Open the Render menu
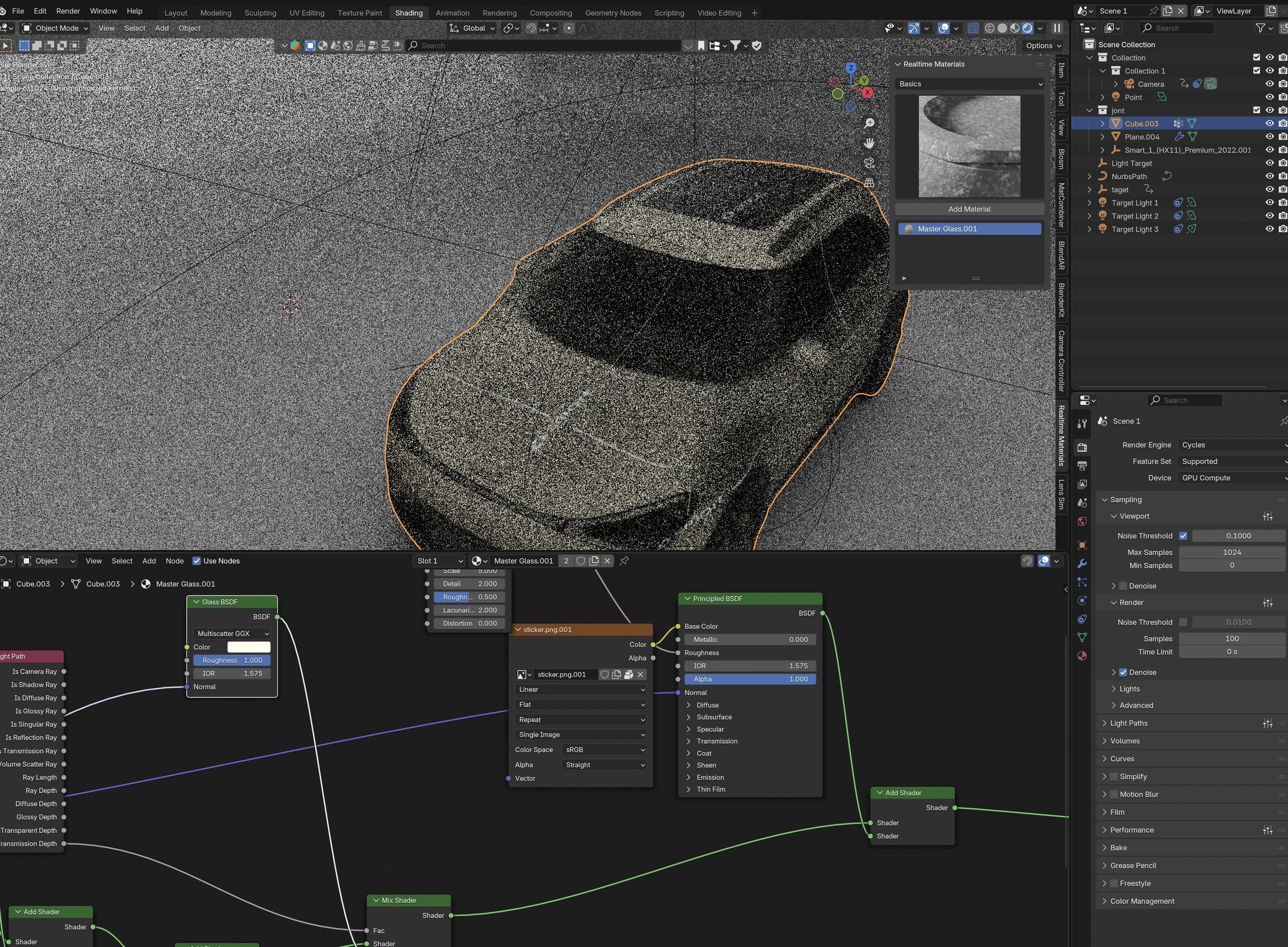Image resolution: width=1288 pixels, height=947 pixels. coord(67,11)
